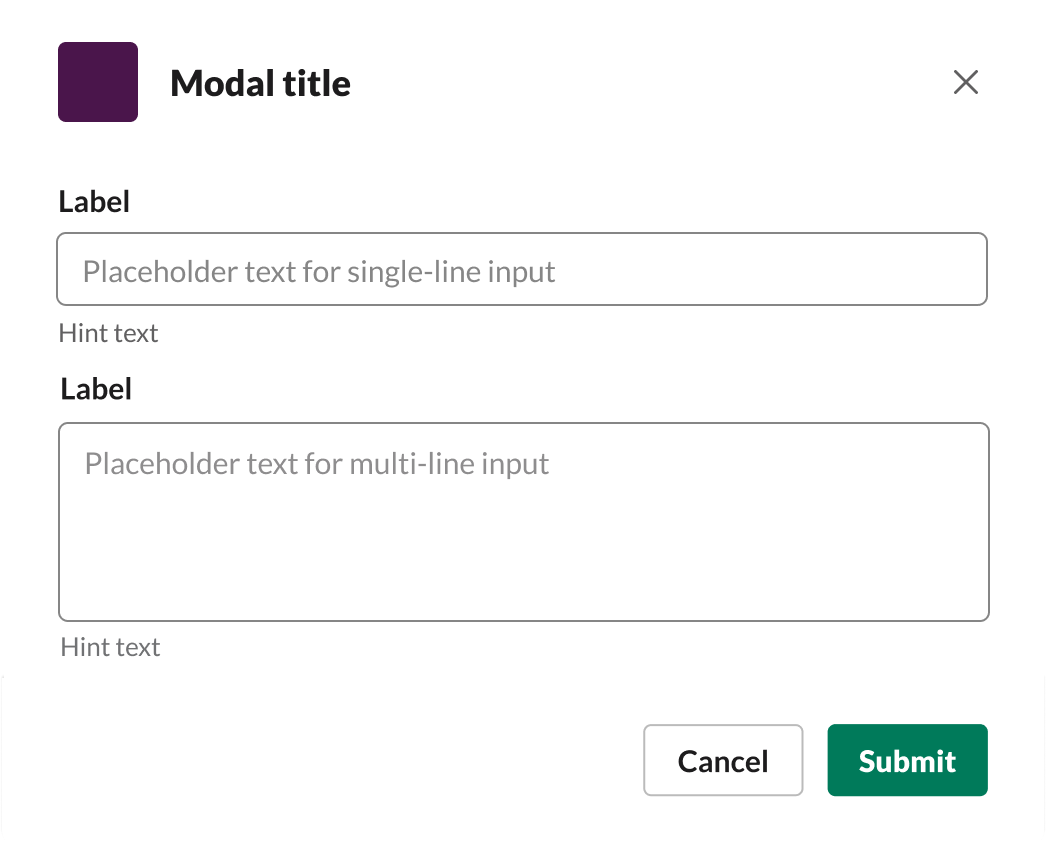
Task: Click the Cancel button
Action: pos(723,761)
